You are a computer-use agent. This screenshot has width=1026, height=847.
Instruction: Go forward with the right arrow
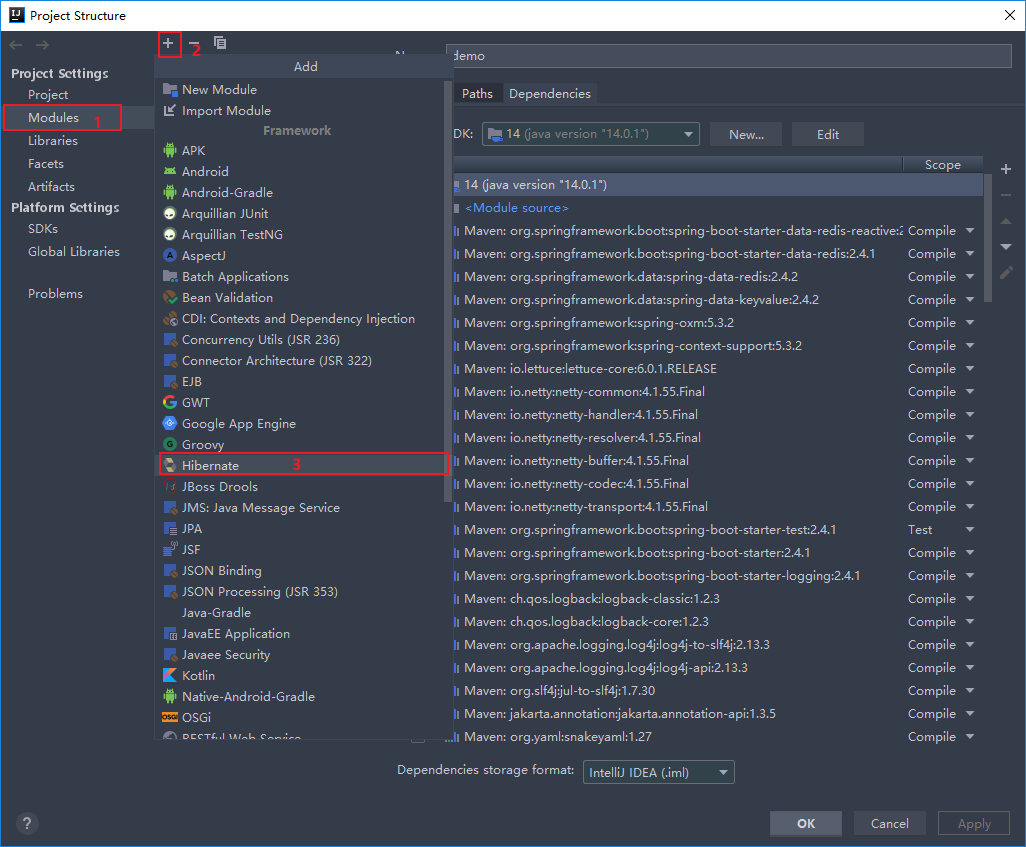coord(43,45)
